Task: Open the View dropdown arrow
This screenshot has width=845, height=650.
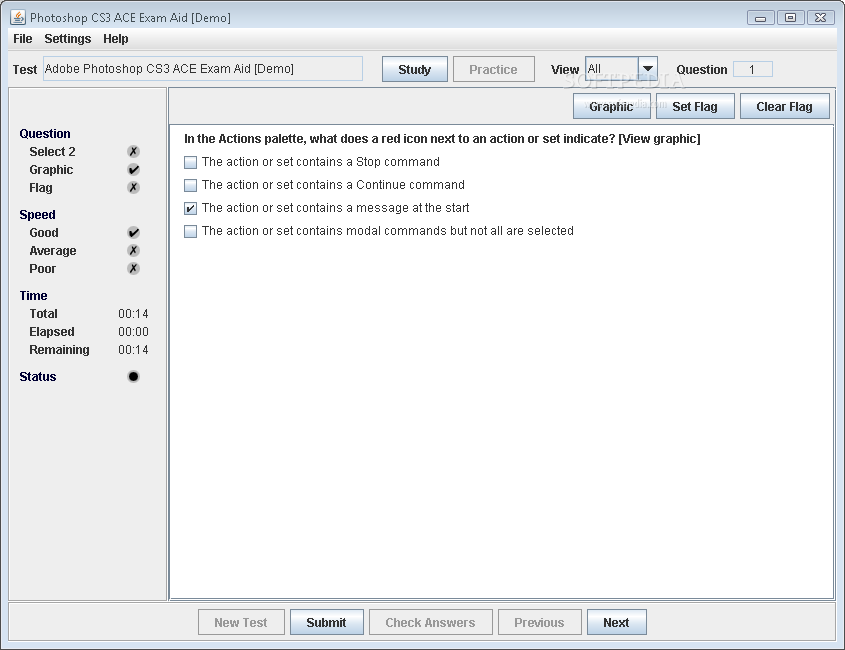Action: tap(648, 68)
